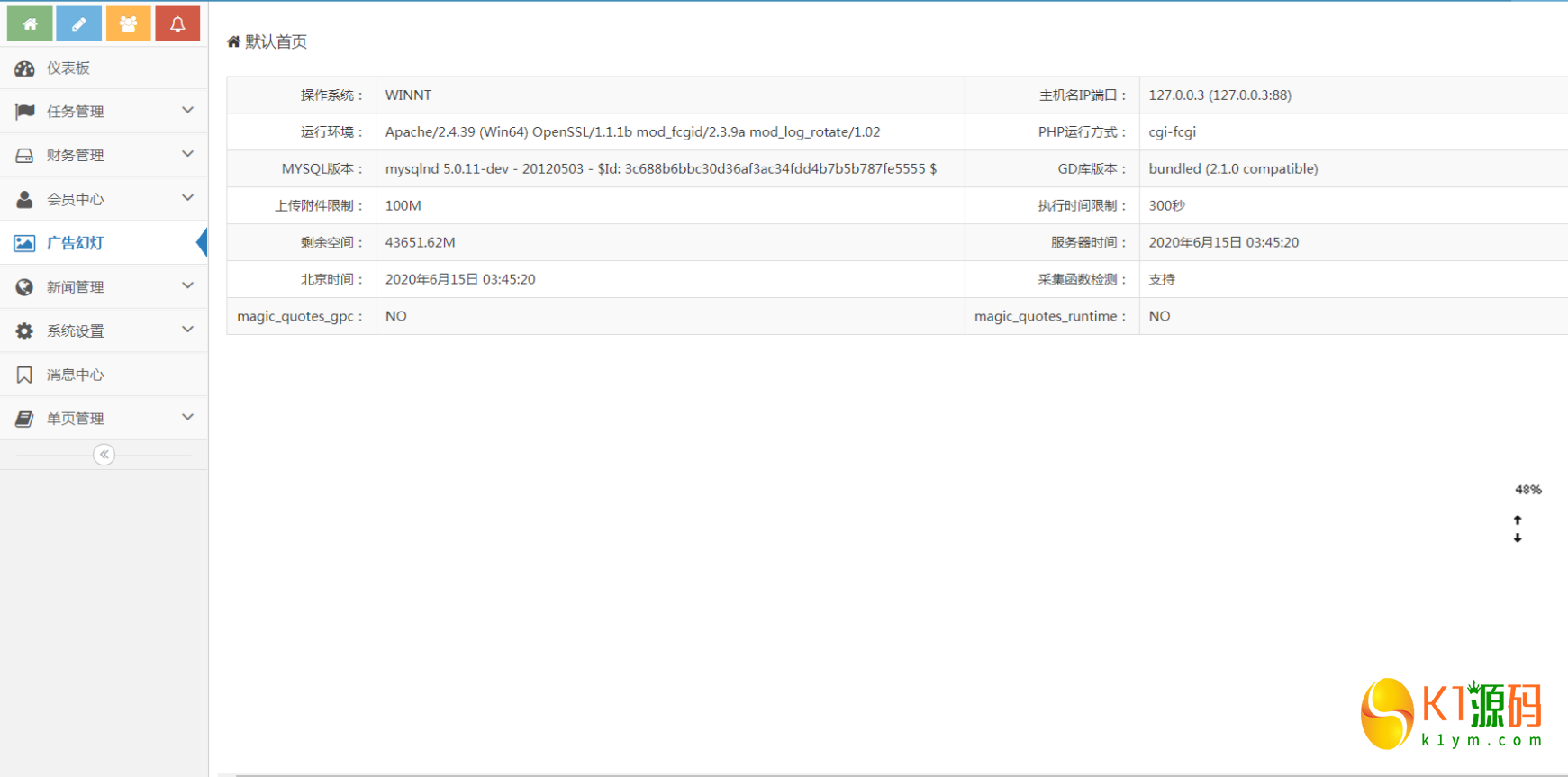The image size is (1568, 777).
Task: Expand the 单页管理 submenu chevron
Action: [187, 418]
